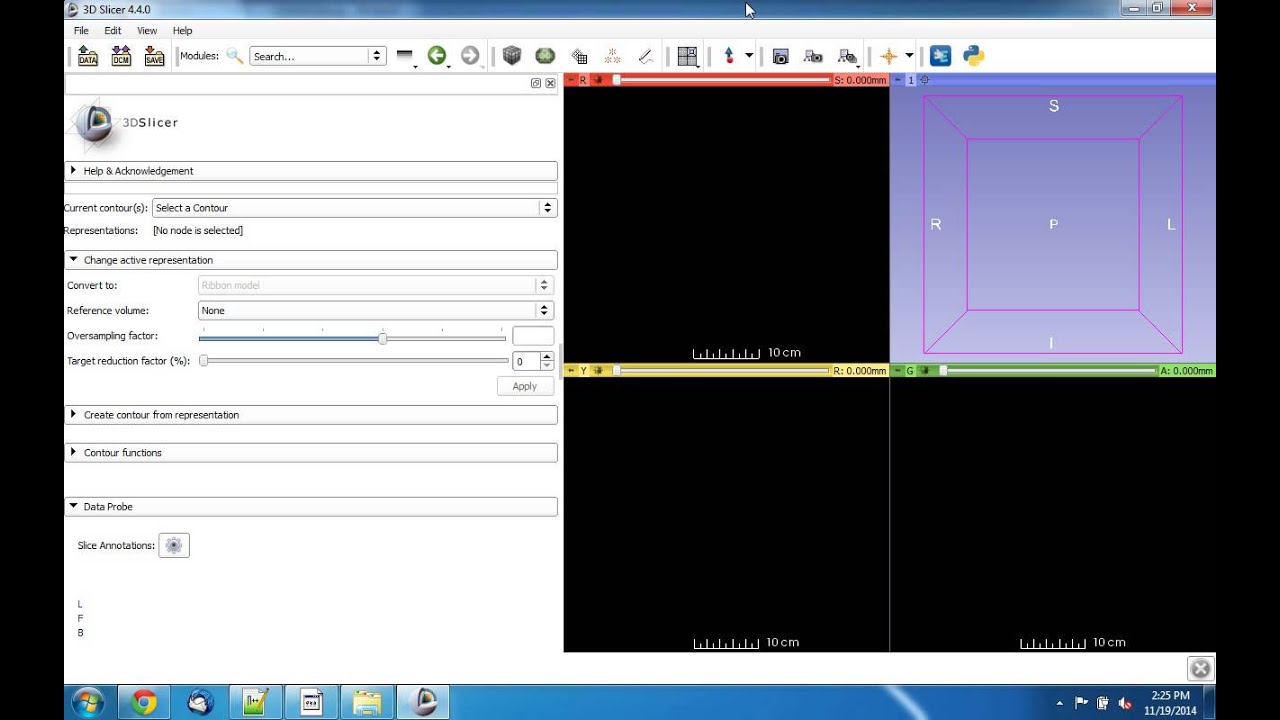Toggle the red slice view pin

pos(570,80)
